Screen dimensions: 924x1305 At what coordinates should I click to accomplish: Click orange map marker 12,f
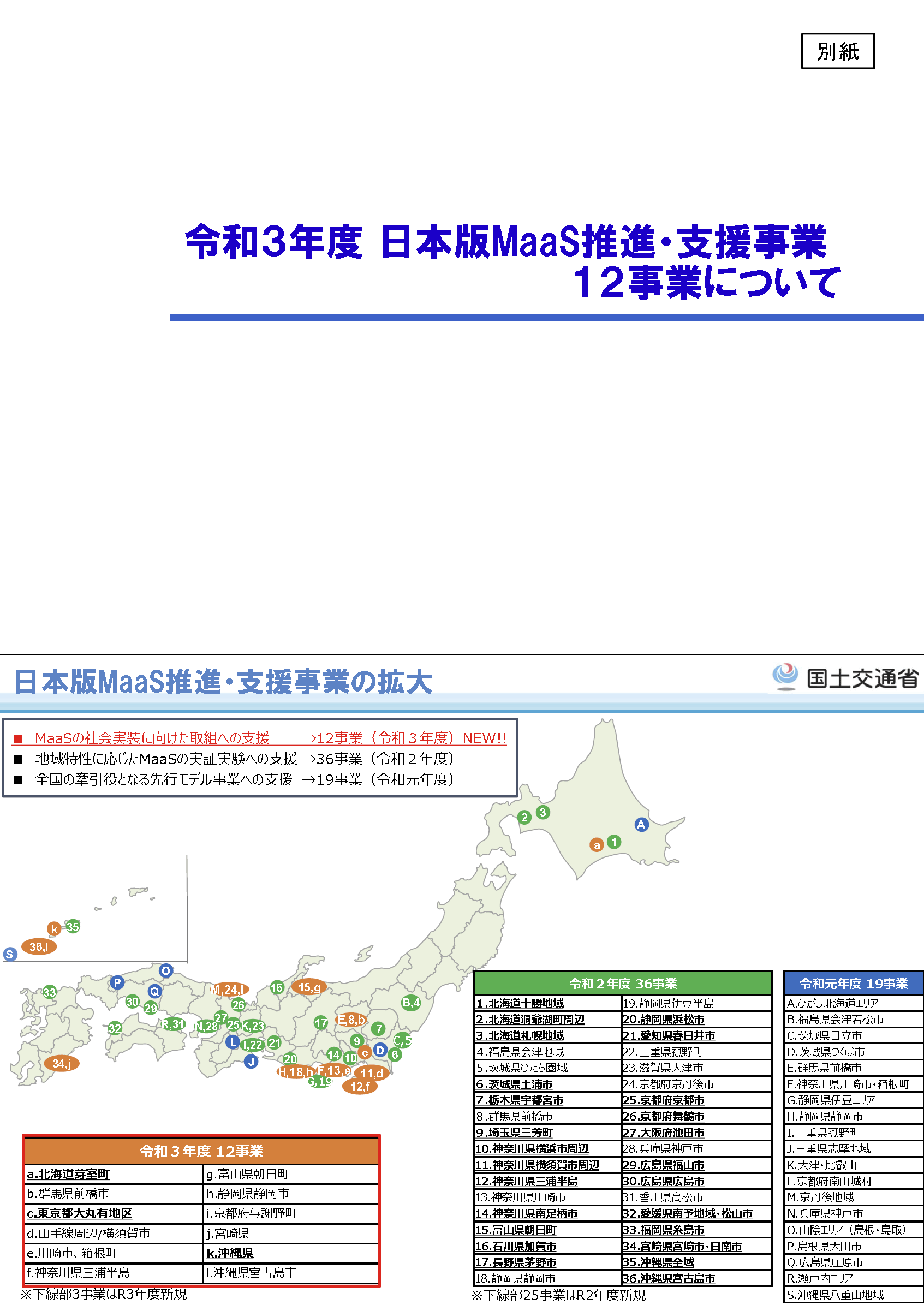[x=360, y=1087]
